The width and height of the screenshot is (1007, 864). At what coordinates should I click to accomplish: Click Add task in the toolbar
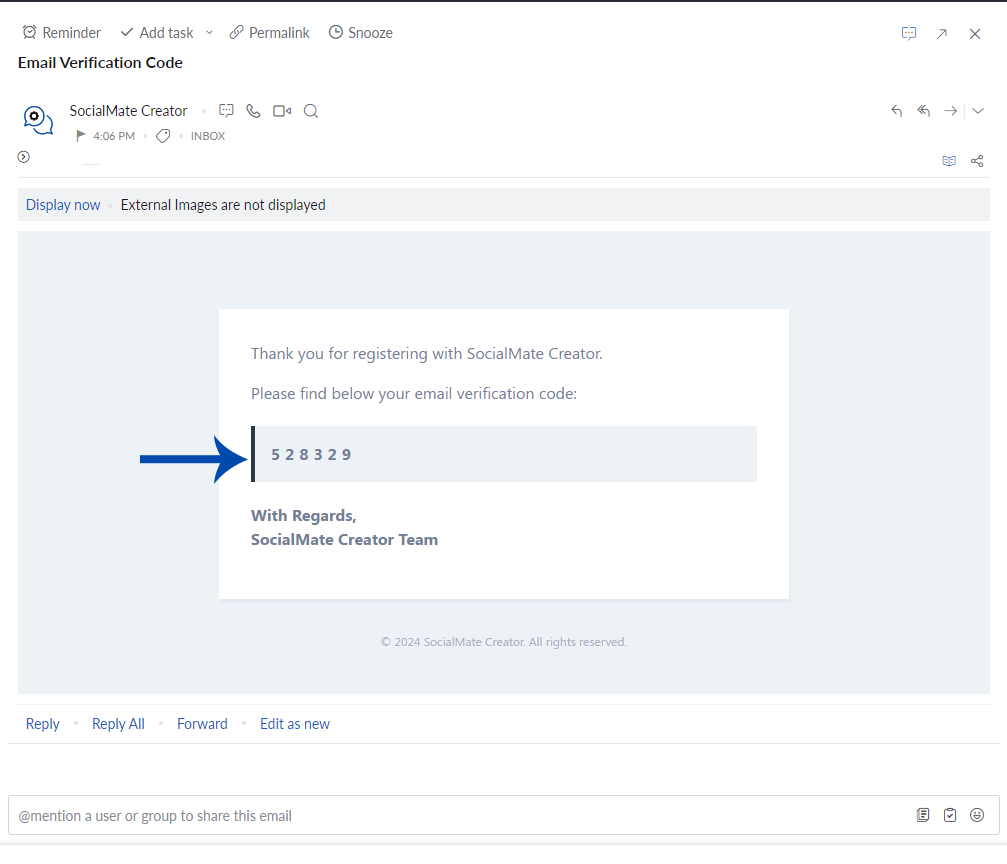coord(157,33)
